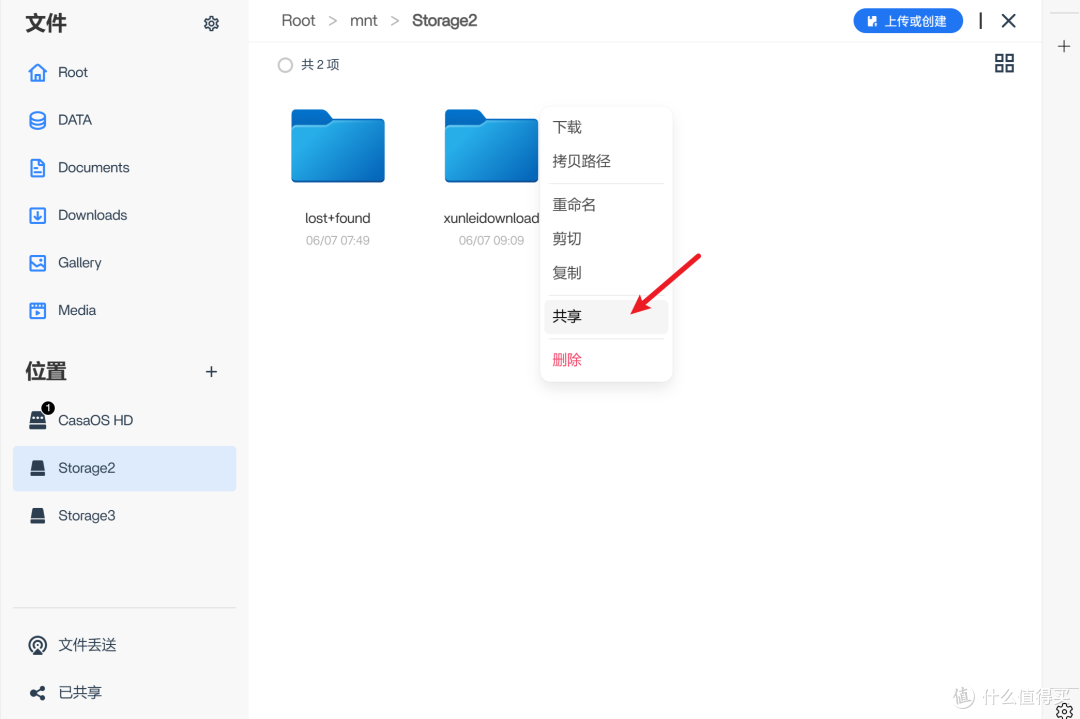Viewport: 1080px width, 719px height.
Task: Open the shared items (已共享) list
Action: (x=80, y=692)
